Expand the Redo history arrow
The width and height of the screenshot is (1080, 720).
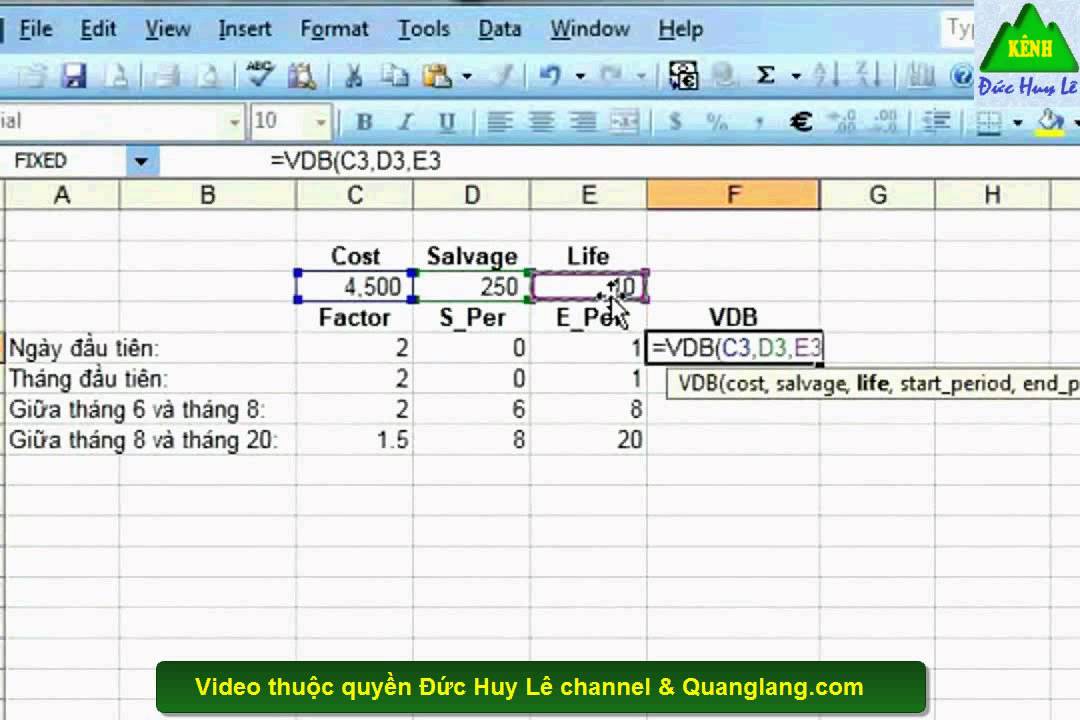tap(641, 75)
